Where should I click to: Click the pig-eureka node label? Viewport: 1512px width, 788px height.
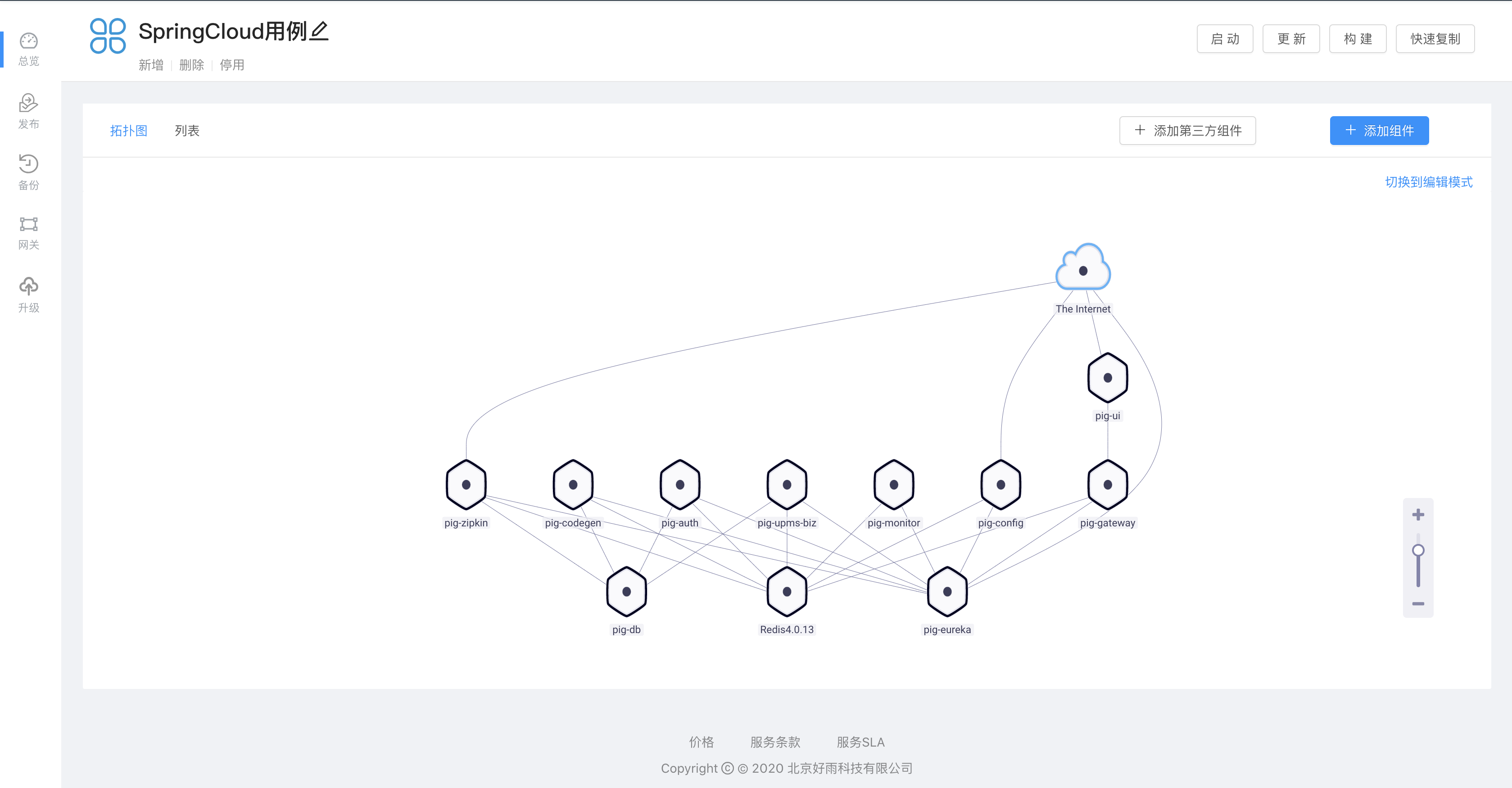pyautogui.click(x=947, y=629)
